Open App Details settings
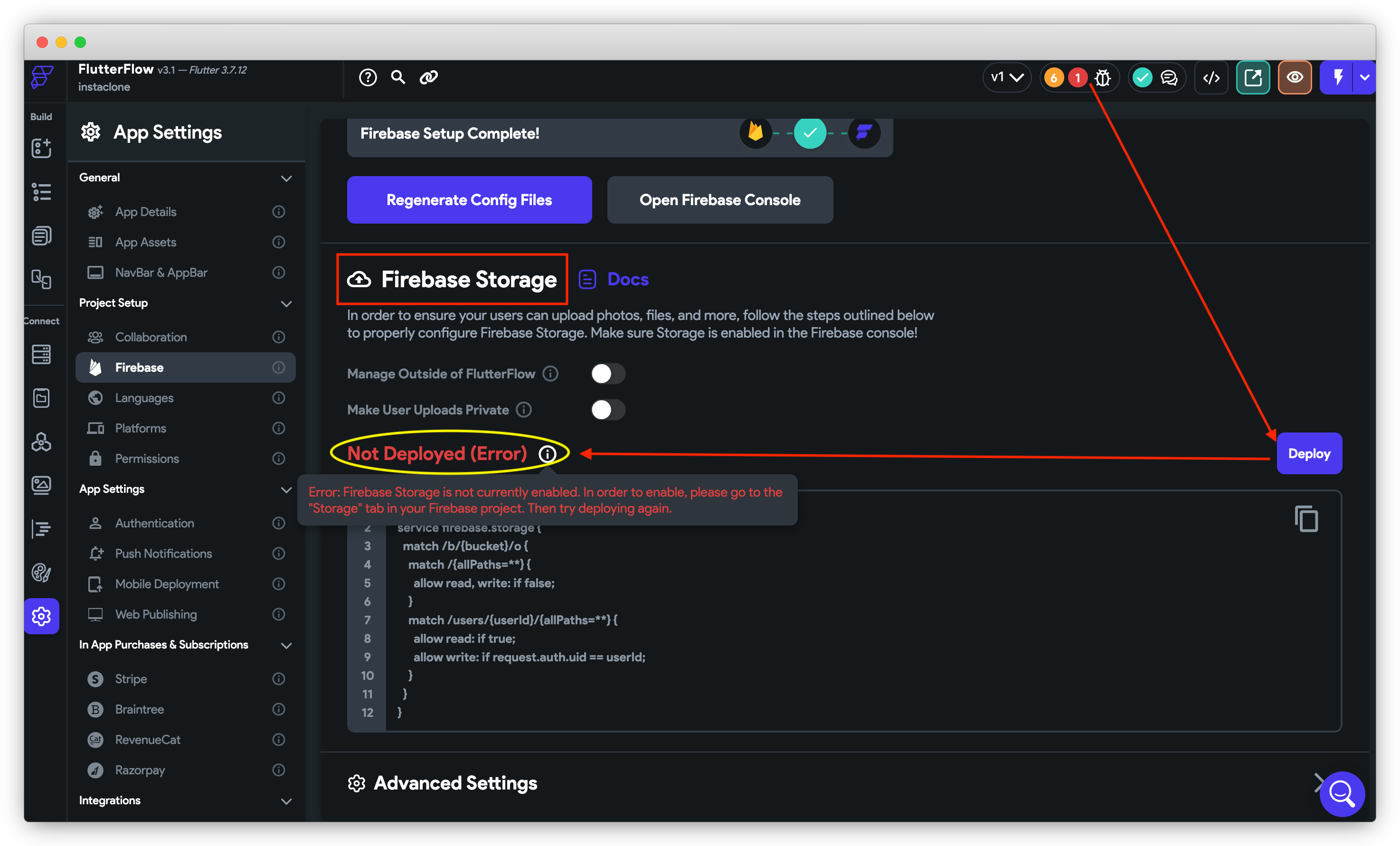This screenshot has width=1400, height=846. coord(185,212)
